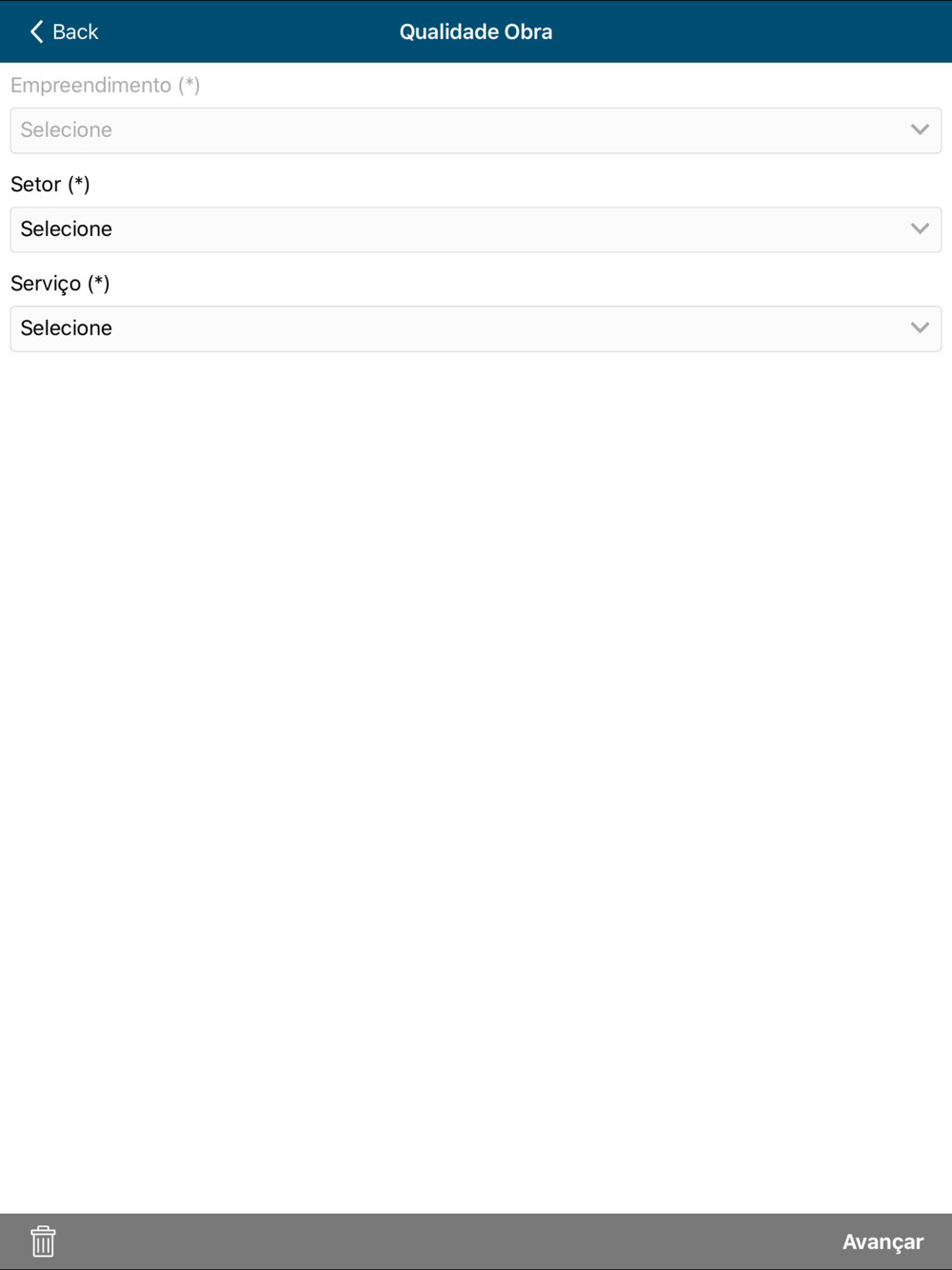
Task: Click the Empreendimento (*) field label
Action: point(106,85)
